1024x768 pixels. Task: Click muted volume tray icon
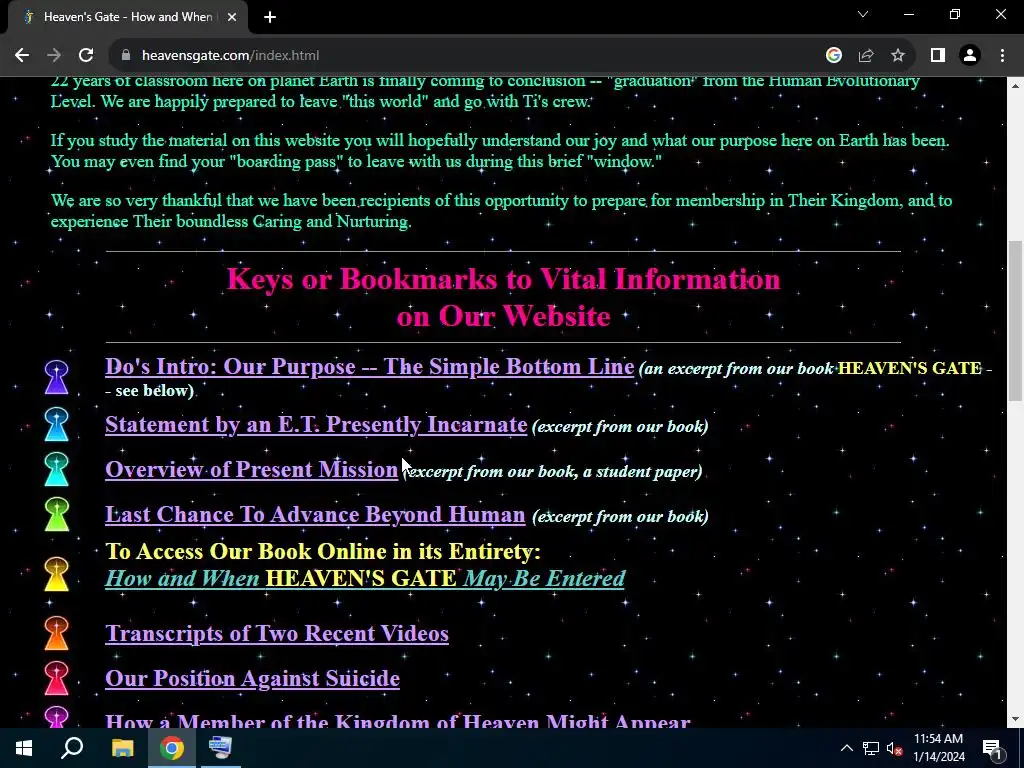[x=894, y=748]
